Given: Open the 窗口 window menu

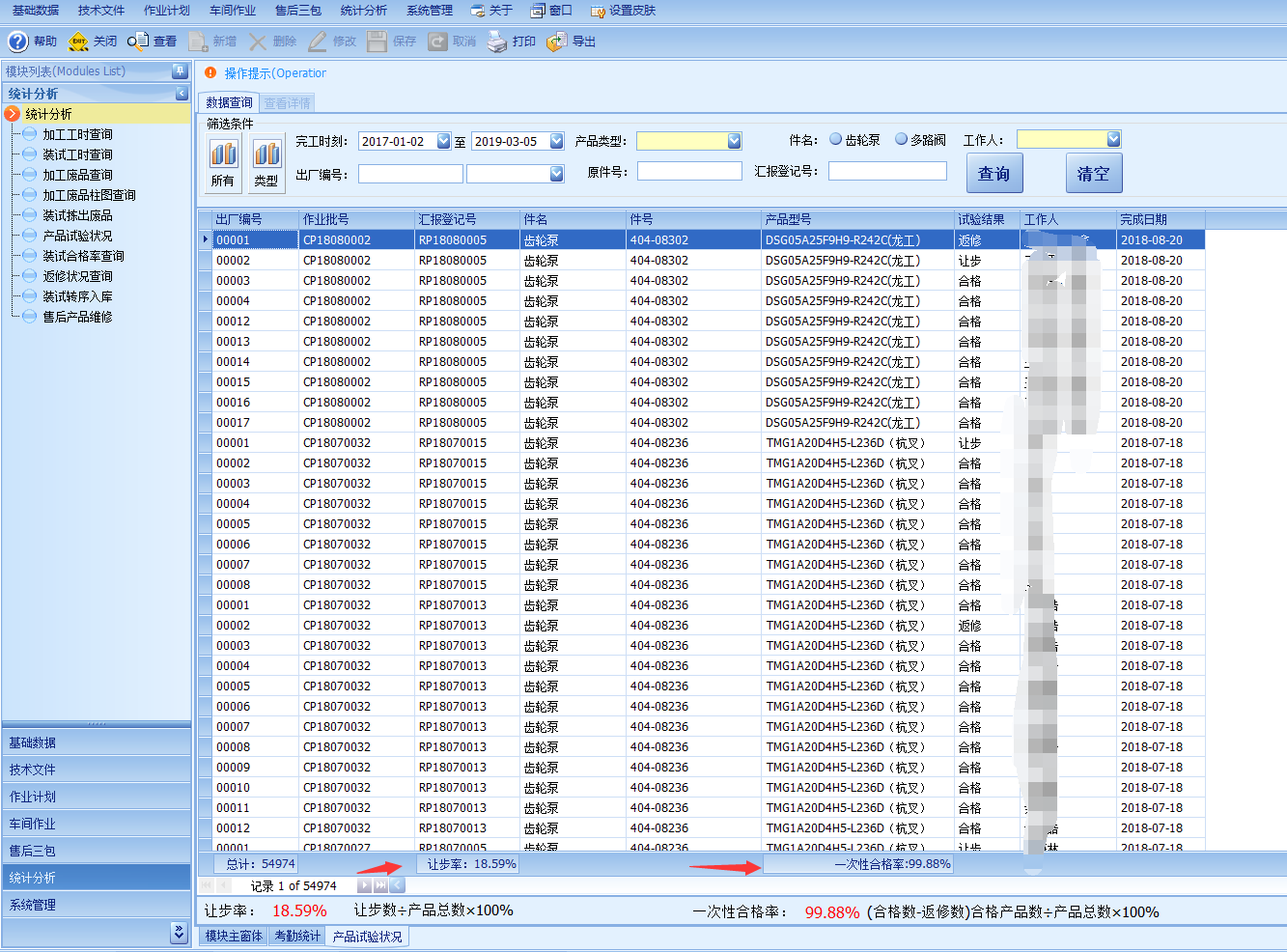Looking at the screenshot, I should tap(551, 11).
